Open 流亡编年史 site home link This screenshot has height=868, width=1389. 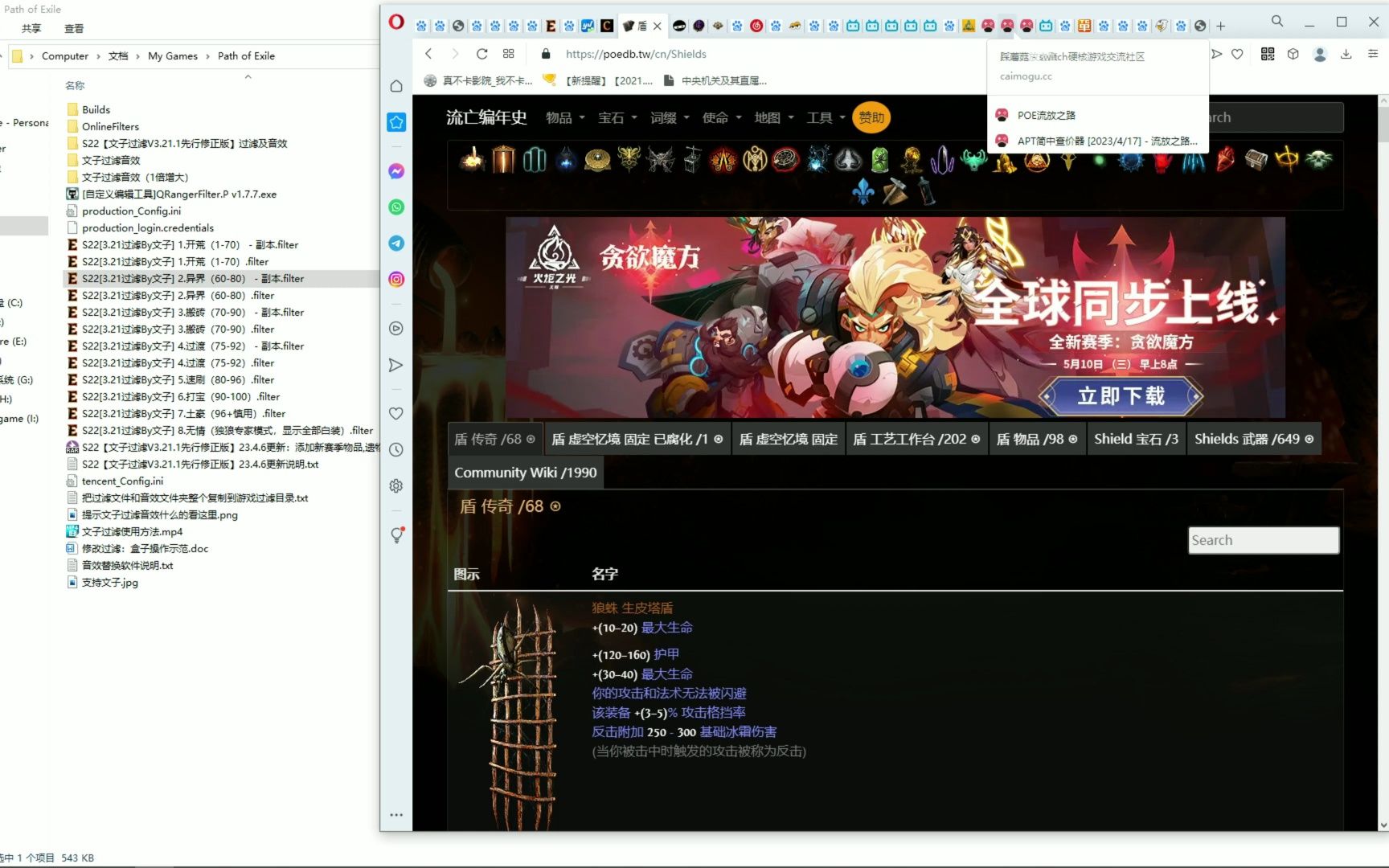pyautogui.click(x=486, y=117)
